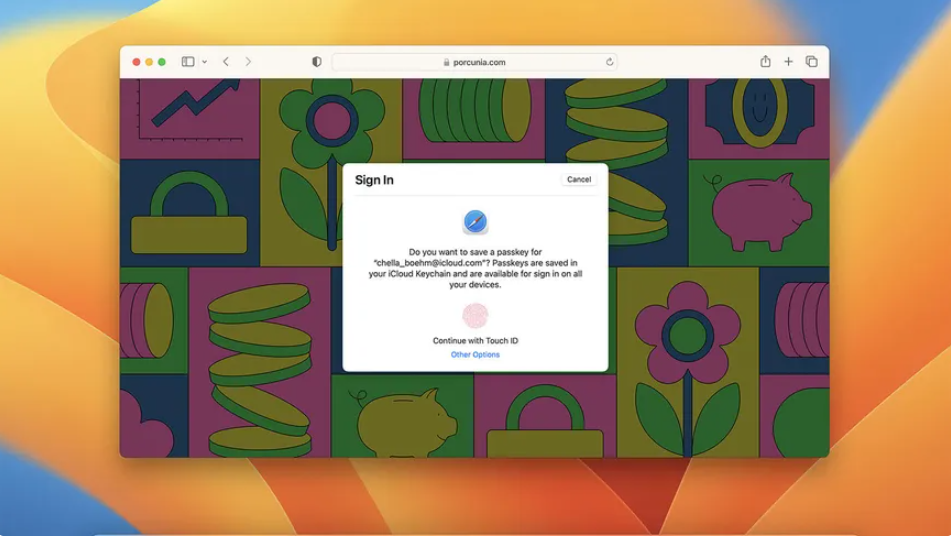Click the porcunia.com address bar
The width and height of the screenshot is (951, 538).
point(474,62)
